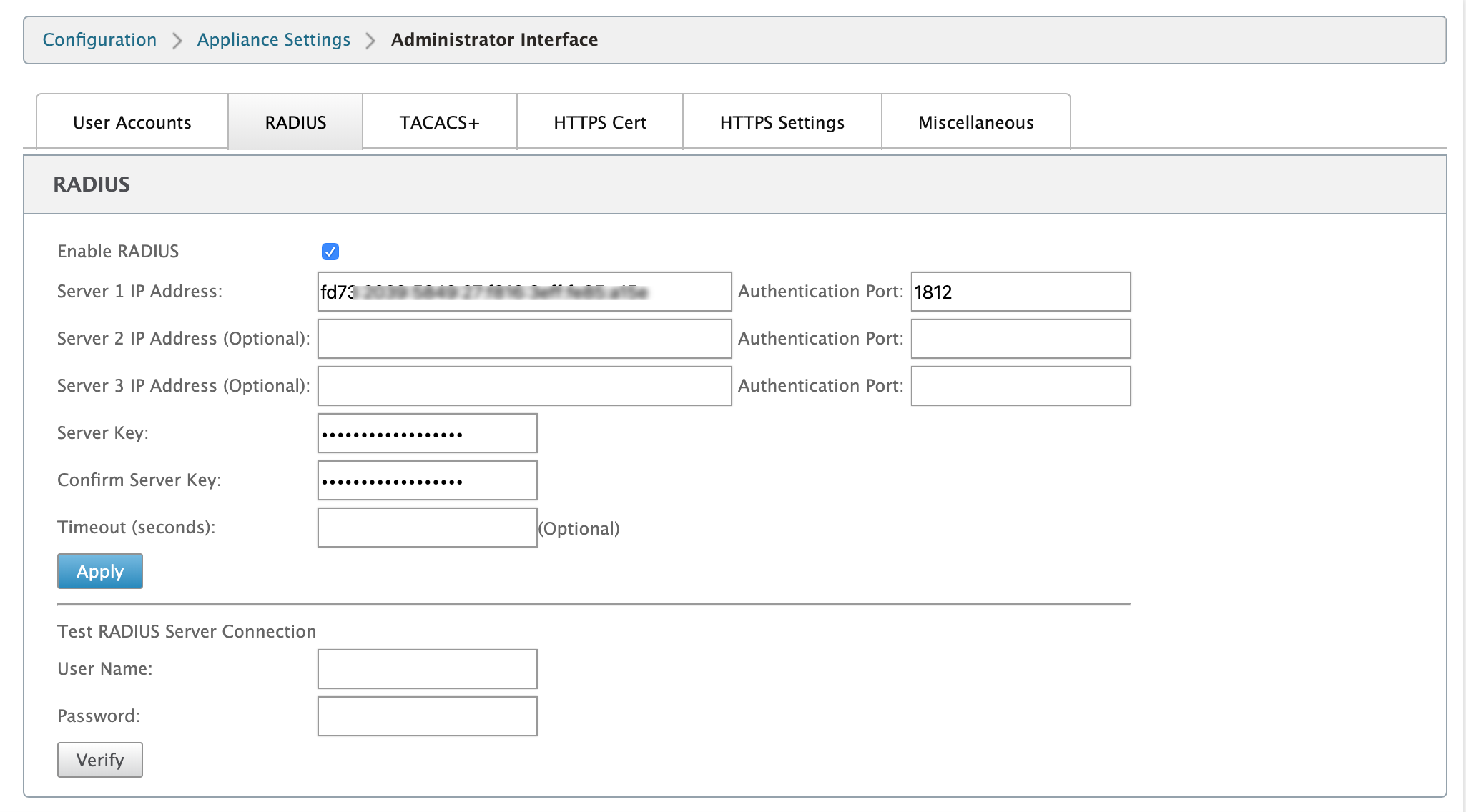The width and height of the screenshot is (1466, 812).
Task: Click the Timeout (seconds) field
Action: pos(428,528)
